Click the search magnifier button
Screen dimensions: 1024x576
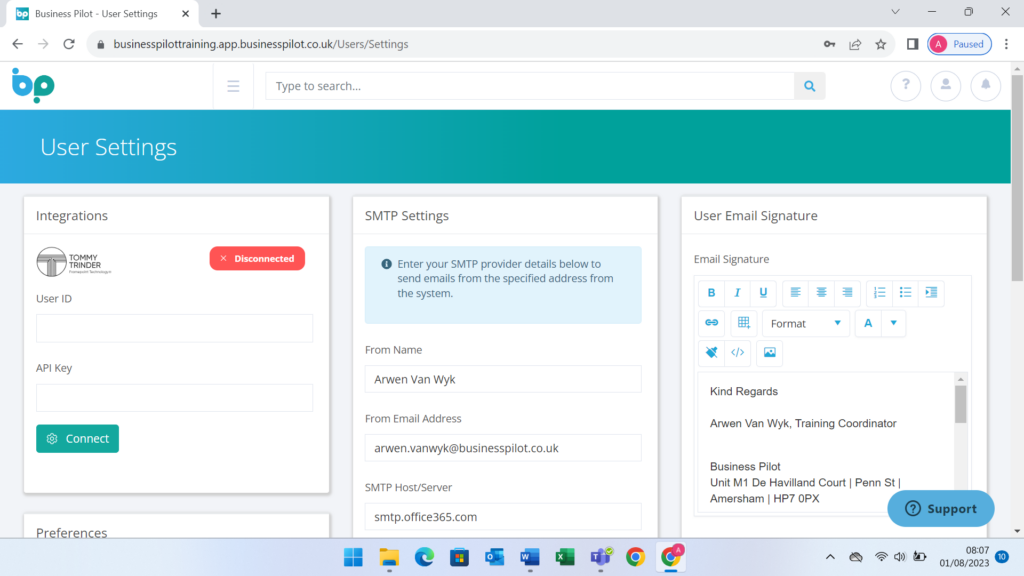click(x=810, y=86)
